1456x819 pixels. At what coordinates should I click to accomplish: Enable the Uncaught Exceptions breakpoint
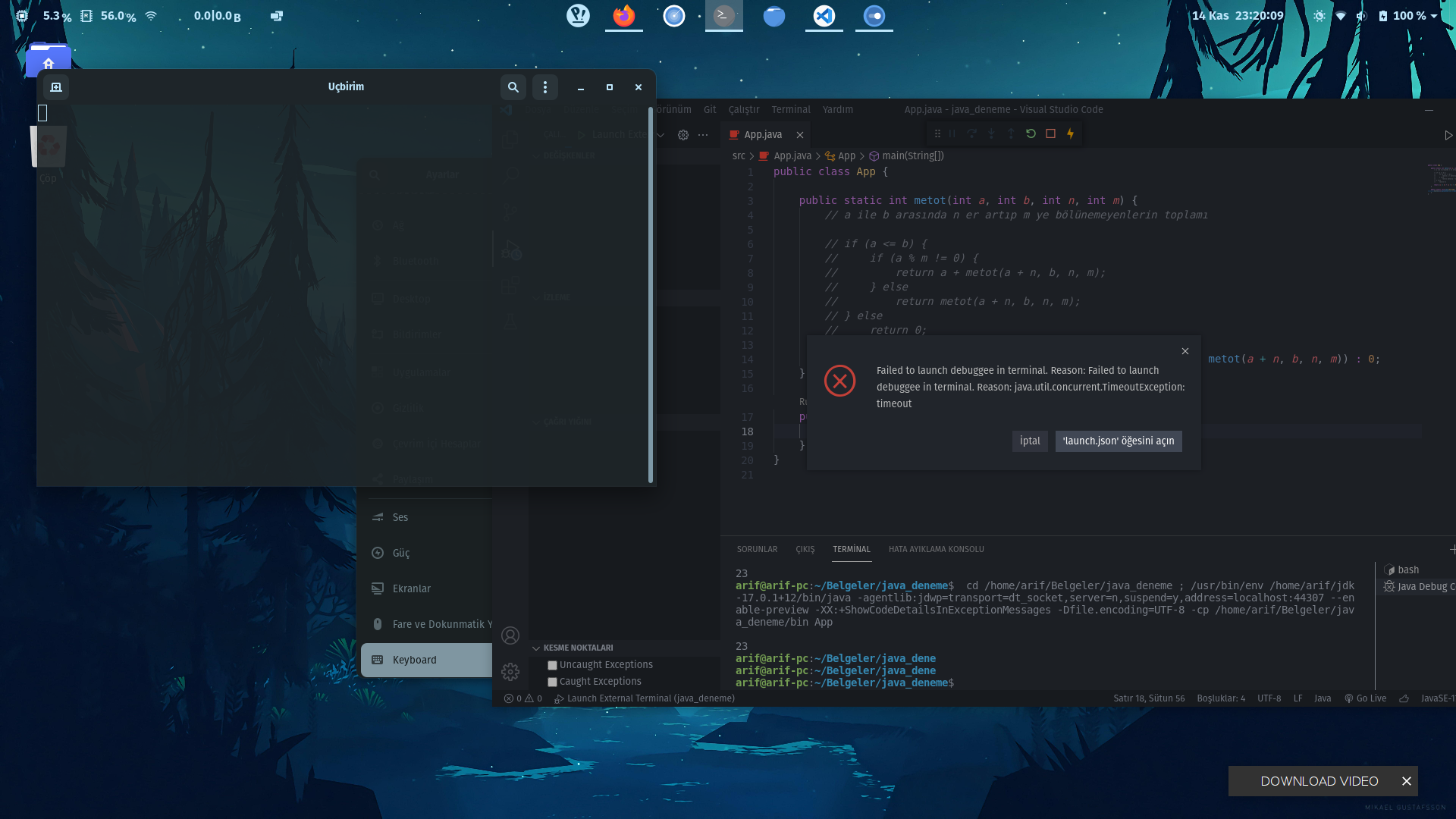[x=552, y=664]
